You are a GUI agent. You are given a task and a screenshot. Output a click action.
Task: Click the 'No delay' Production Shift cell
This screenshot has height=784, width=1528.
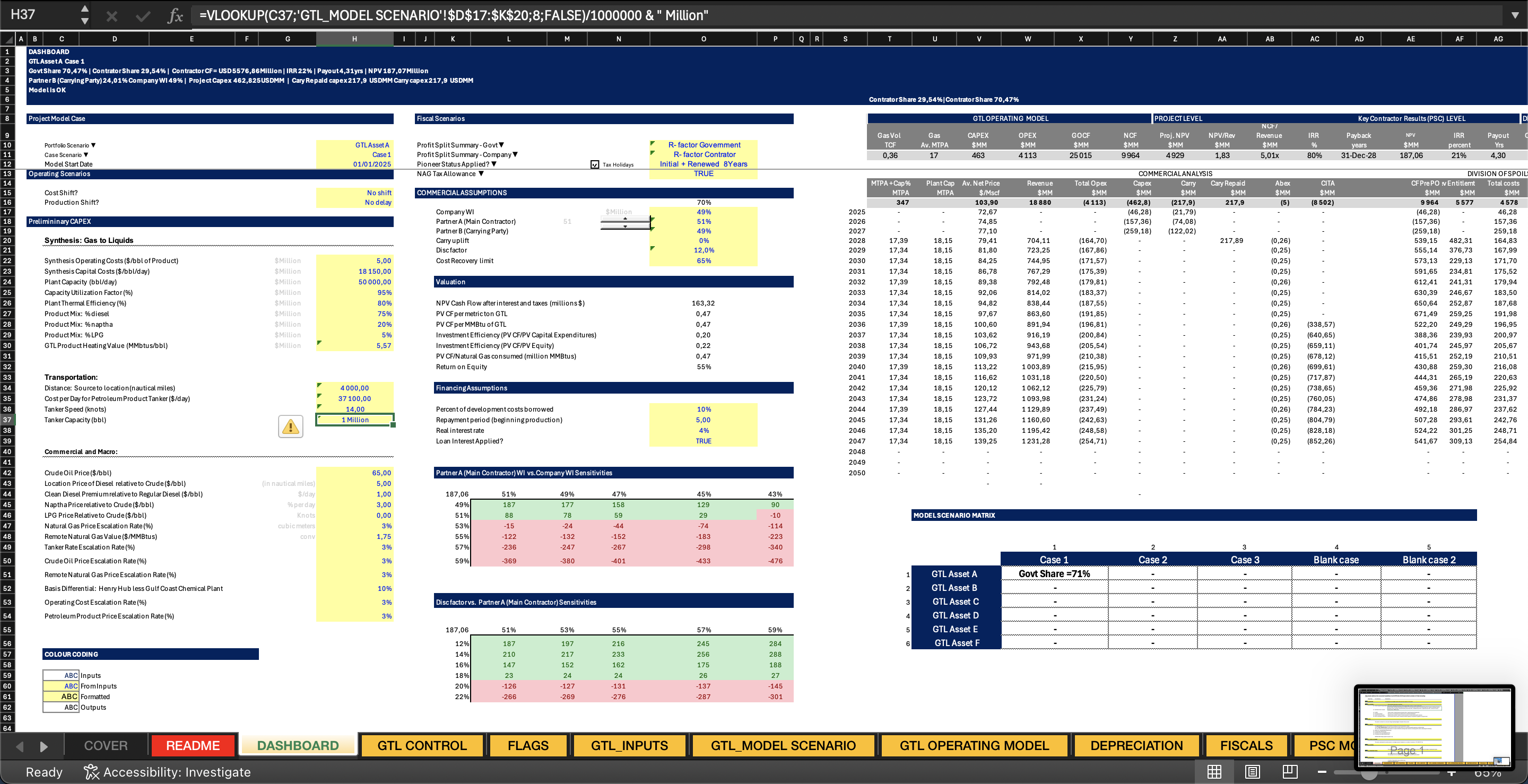[x=354, y=202]
